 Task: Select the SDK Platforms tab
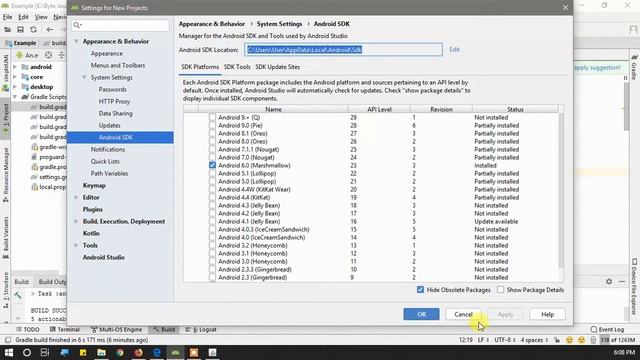pyautogui.click(x=200, y=67)
